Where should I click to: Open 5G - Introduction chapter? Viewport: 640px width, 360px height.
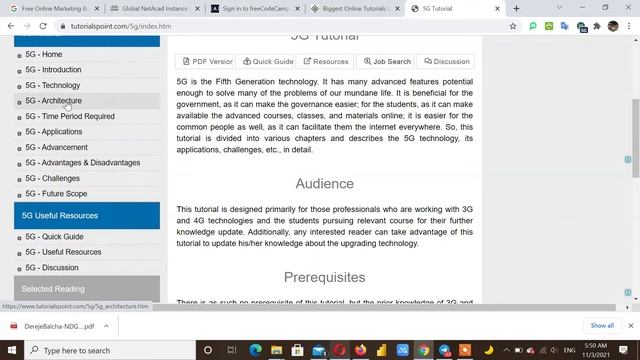click(x=53, y=70)
